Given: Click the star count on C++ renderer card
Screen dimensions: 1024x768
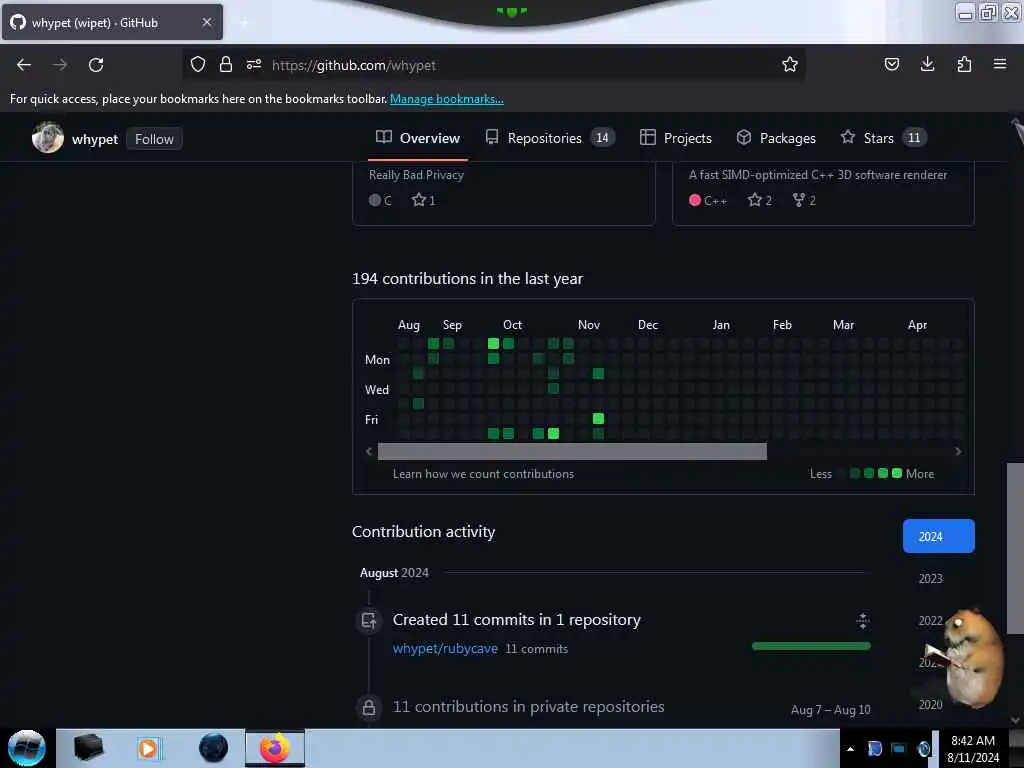Looking at the screenshot, I should click(x=760, y=200).
